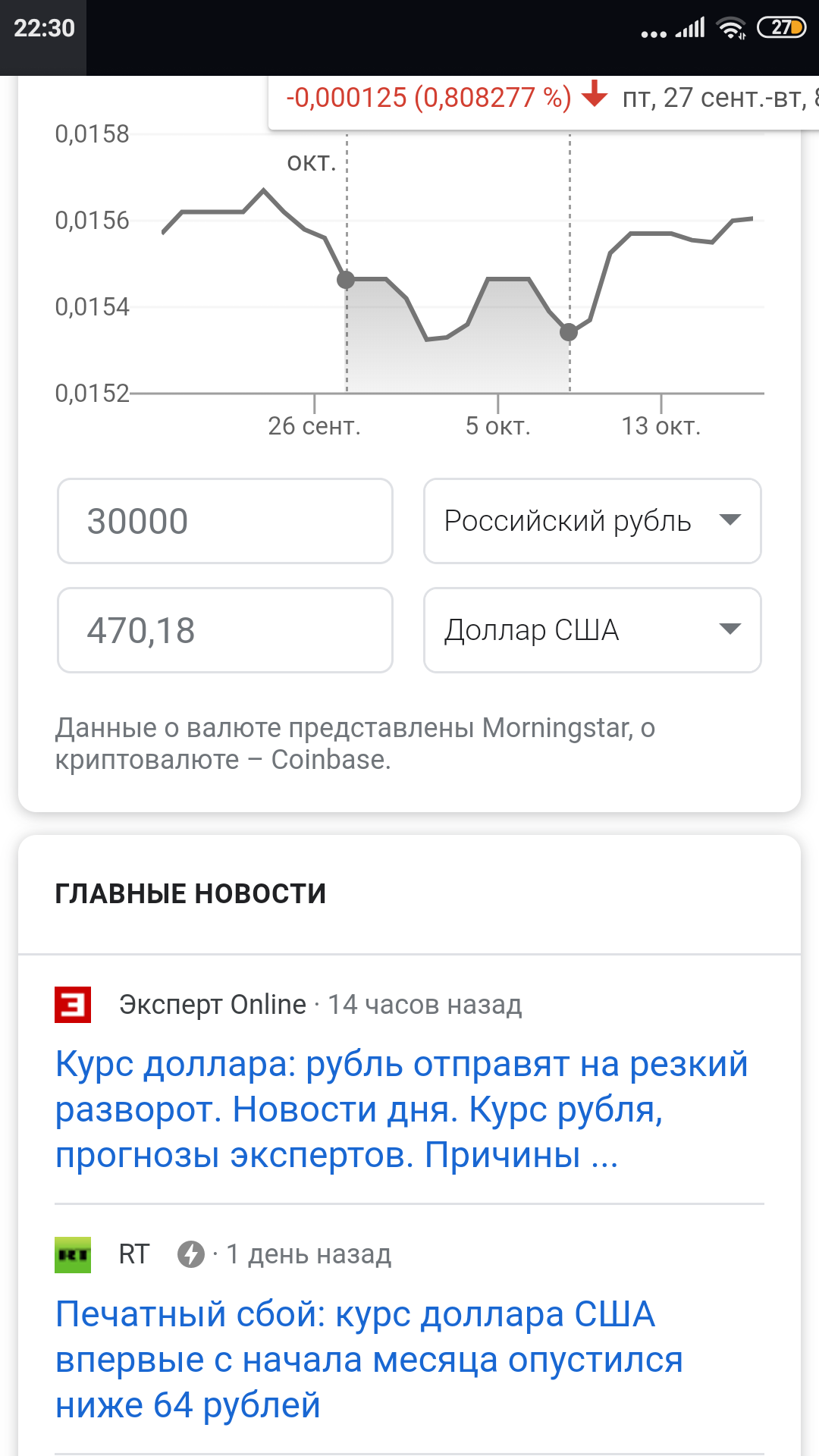819x1456 pixels.
Task: Tap the clock showing 22:30
Action: pos(44,29)
